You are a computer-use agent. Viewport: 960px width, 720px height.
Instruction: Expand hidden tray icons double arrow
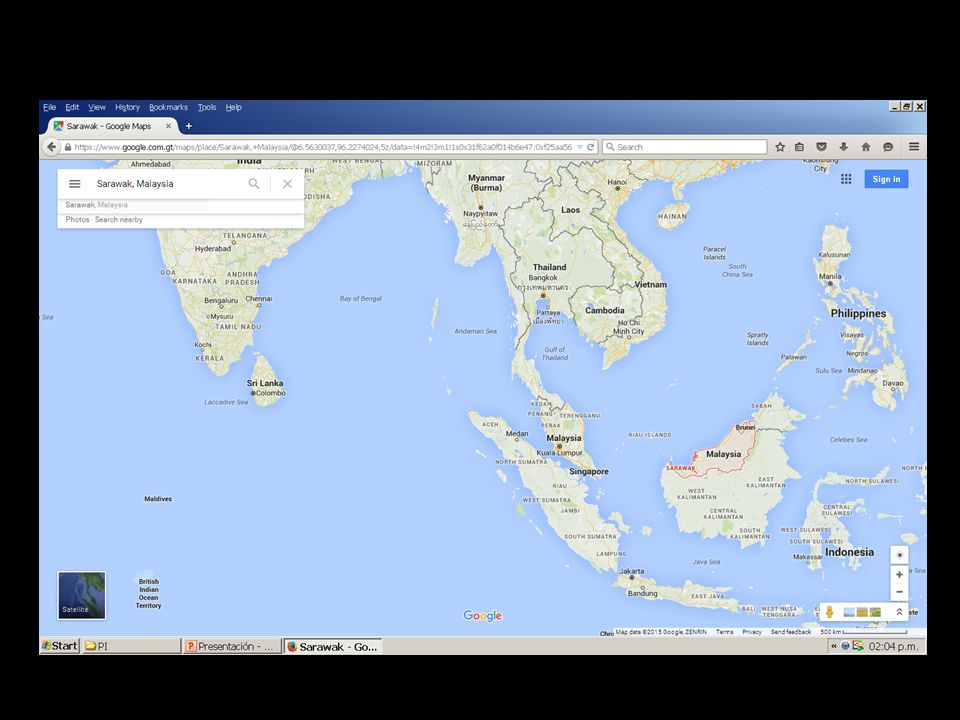[833, 646]
